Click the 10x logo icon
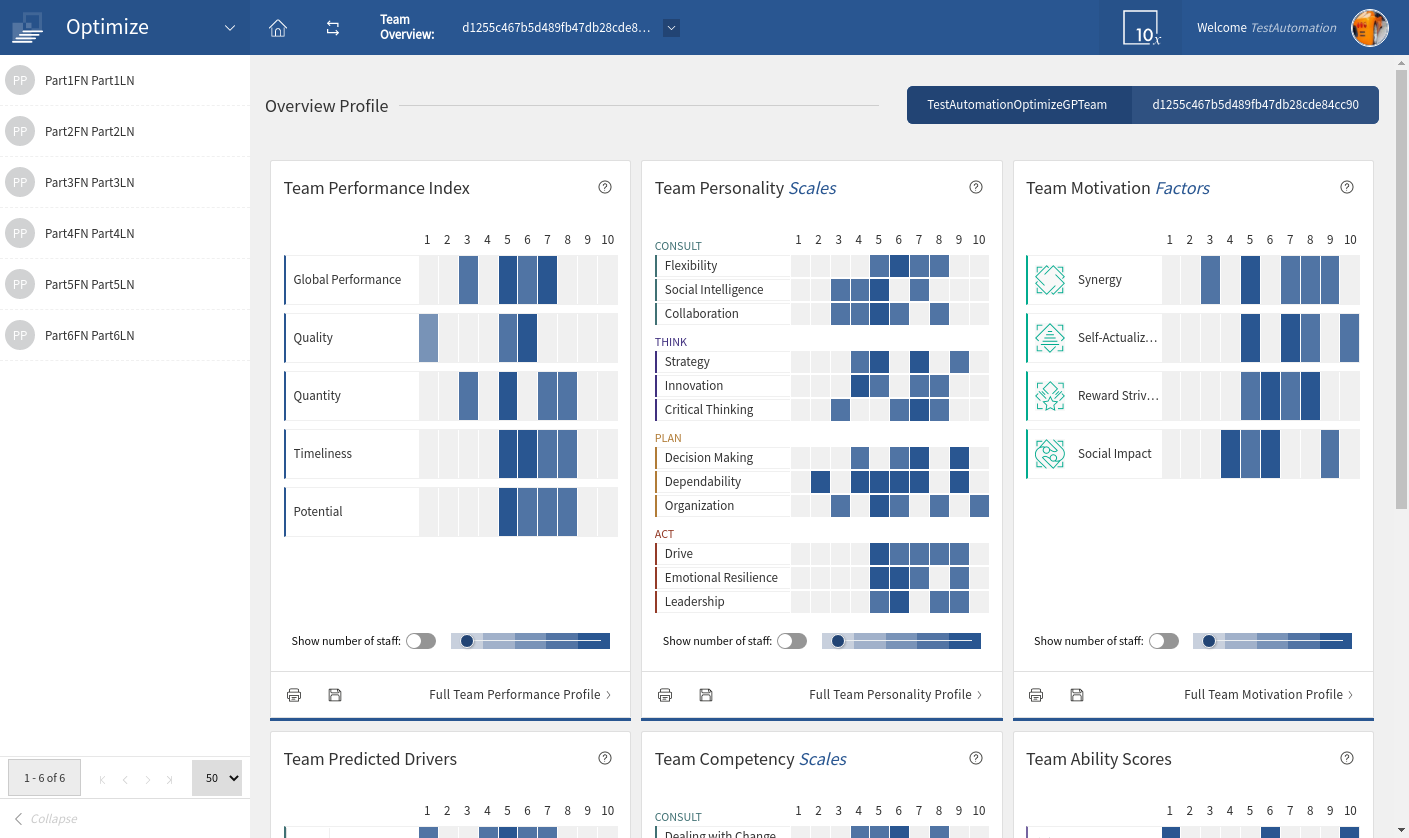The image size is (1409, 838). pos(1141,28)
